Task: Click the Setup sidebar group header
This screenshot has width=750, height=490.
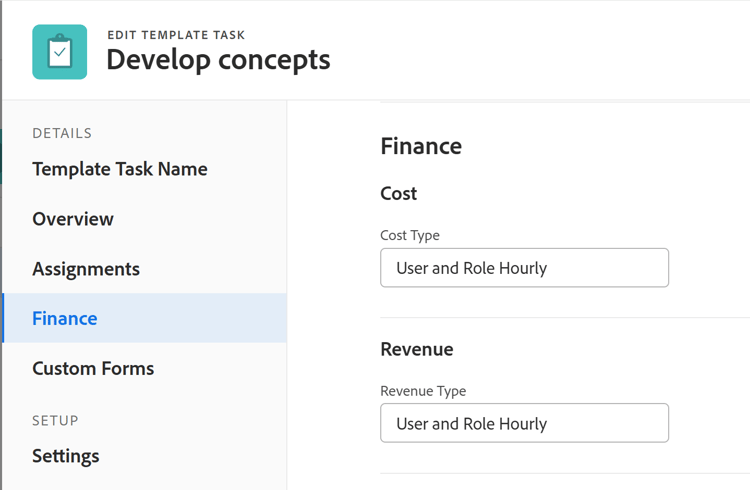Action: pyautogui.click(x=55, y=421)
